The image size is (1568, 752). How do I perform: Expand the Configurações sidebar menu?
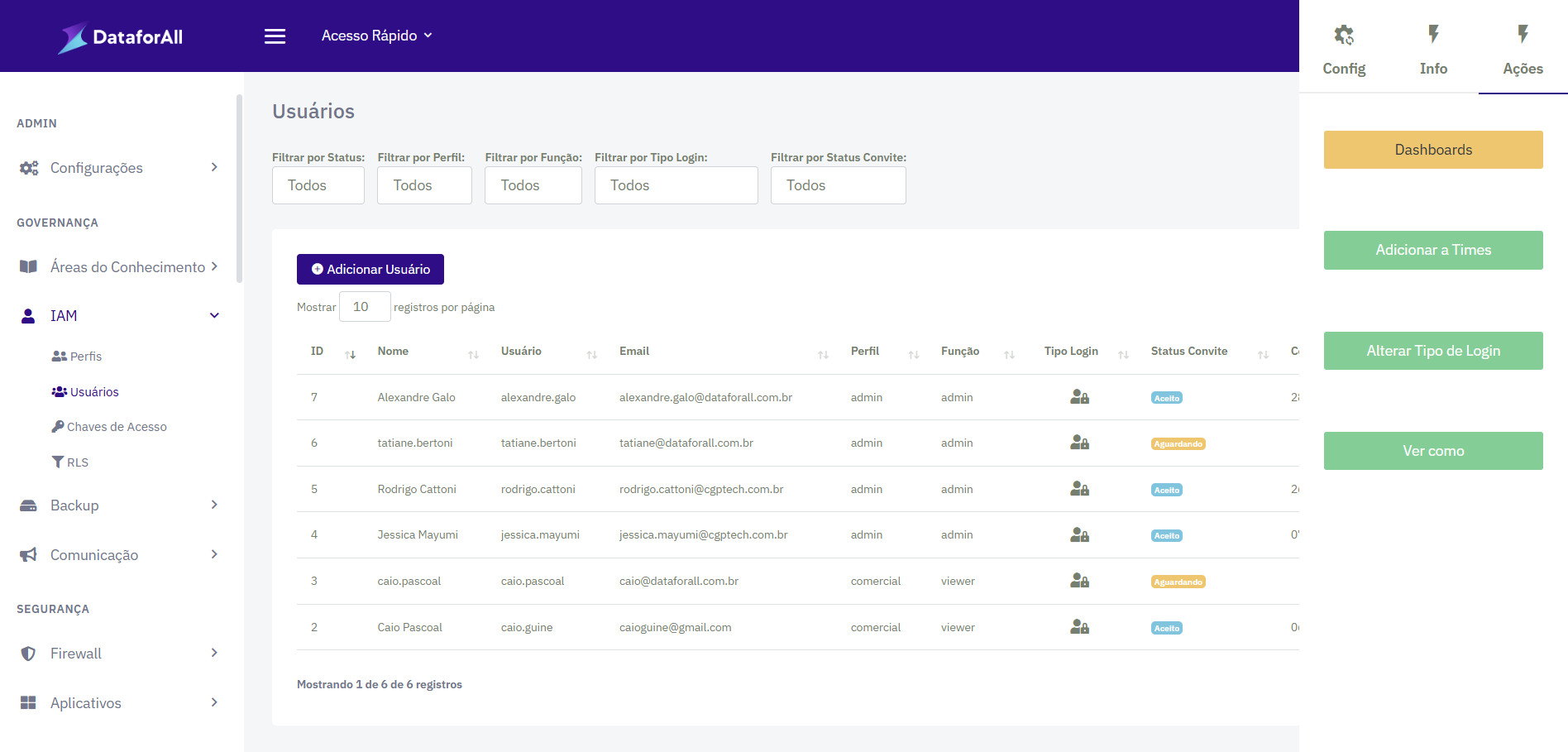pyautogui.click(x=120, y=168)
